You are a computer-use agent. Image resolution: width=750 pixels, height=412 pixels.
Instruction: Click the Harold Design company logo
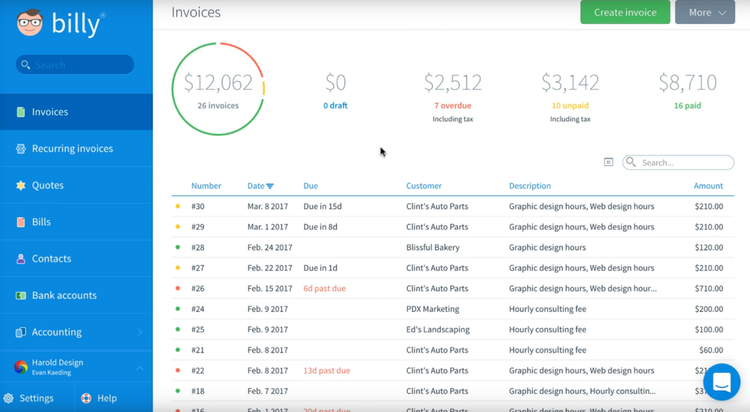21,367
